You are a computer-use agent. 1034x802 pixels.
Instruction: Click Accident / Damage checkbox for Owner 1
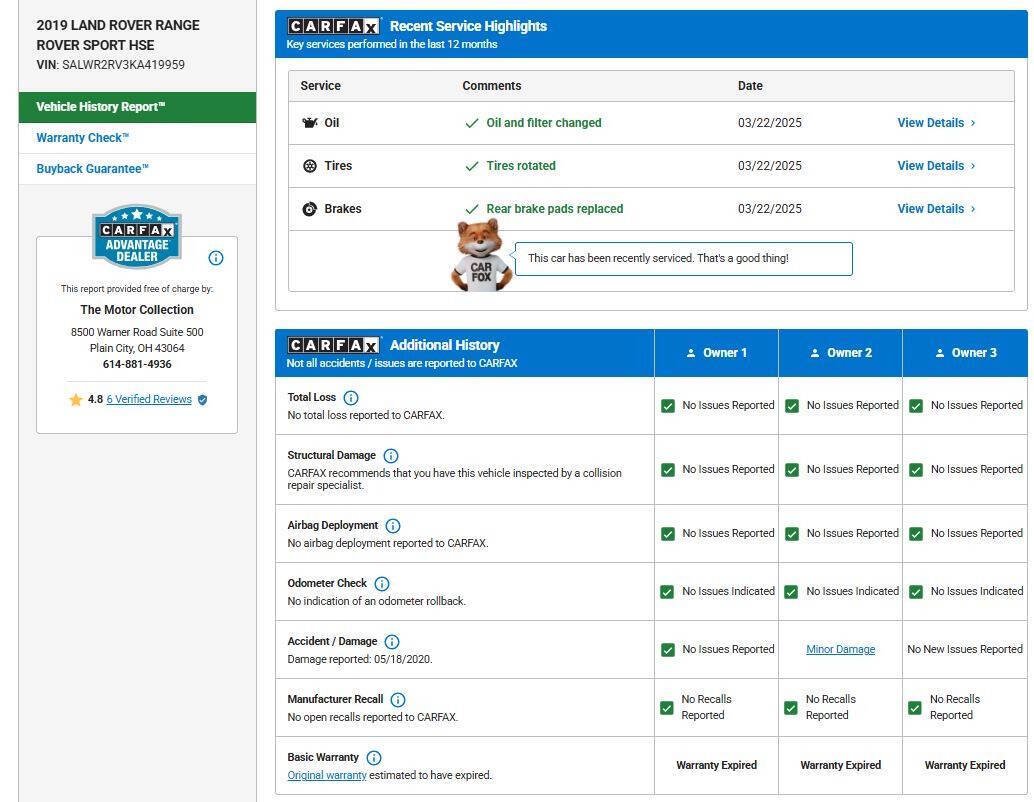[668, 650]
